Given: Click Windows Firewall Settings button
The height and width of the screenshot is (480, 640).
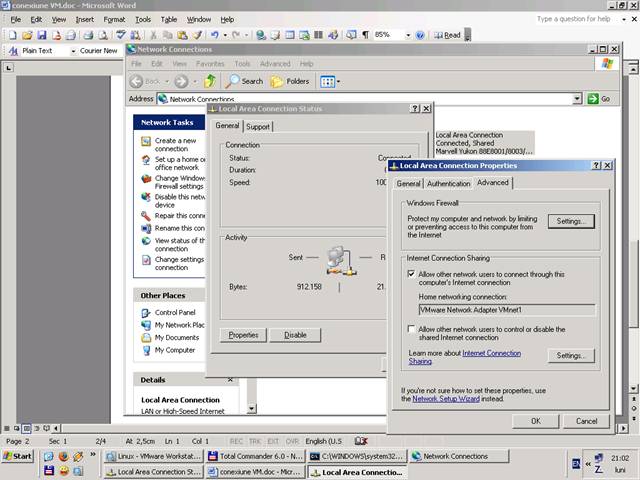Looking at the screenshot, I should tap(571, 221).
